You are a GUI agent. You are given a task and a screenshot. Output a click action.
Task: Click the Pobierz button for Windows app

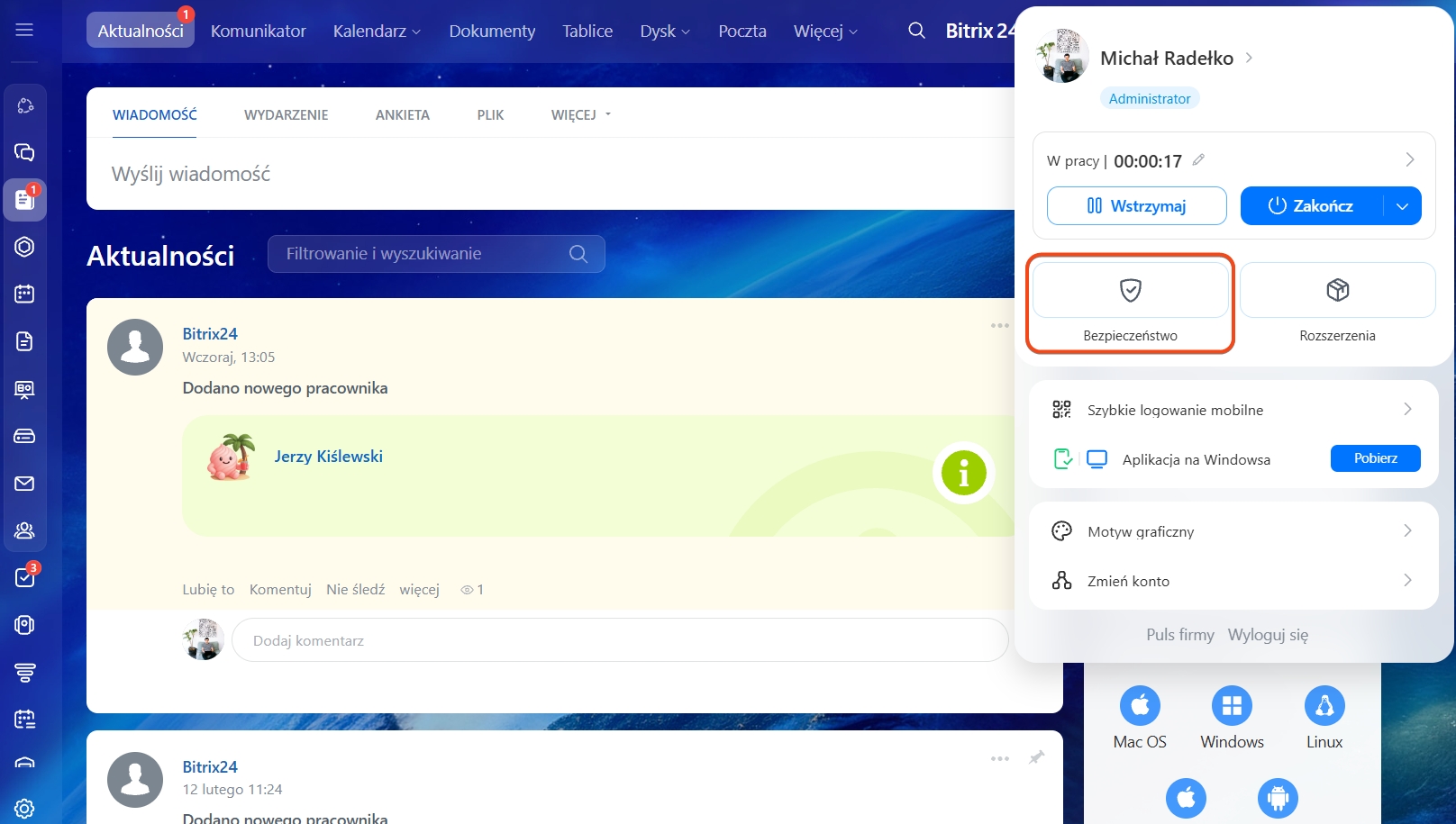pos(1375,458)
